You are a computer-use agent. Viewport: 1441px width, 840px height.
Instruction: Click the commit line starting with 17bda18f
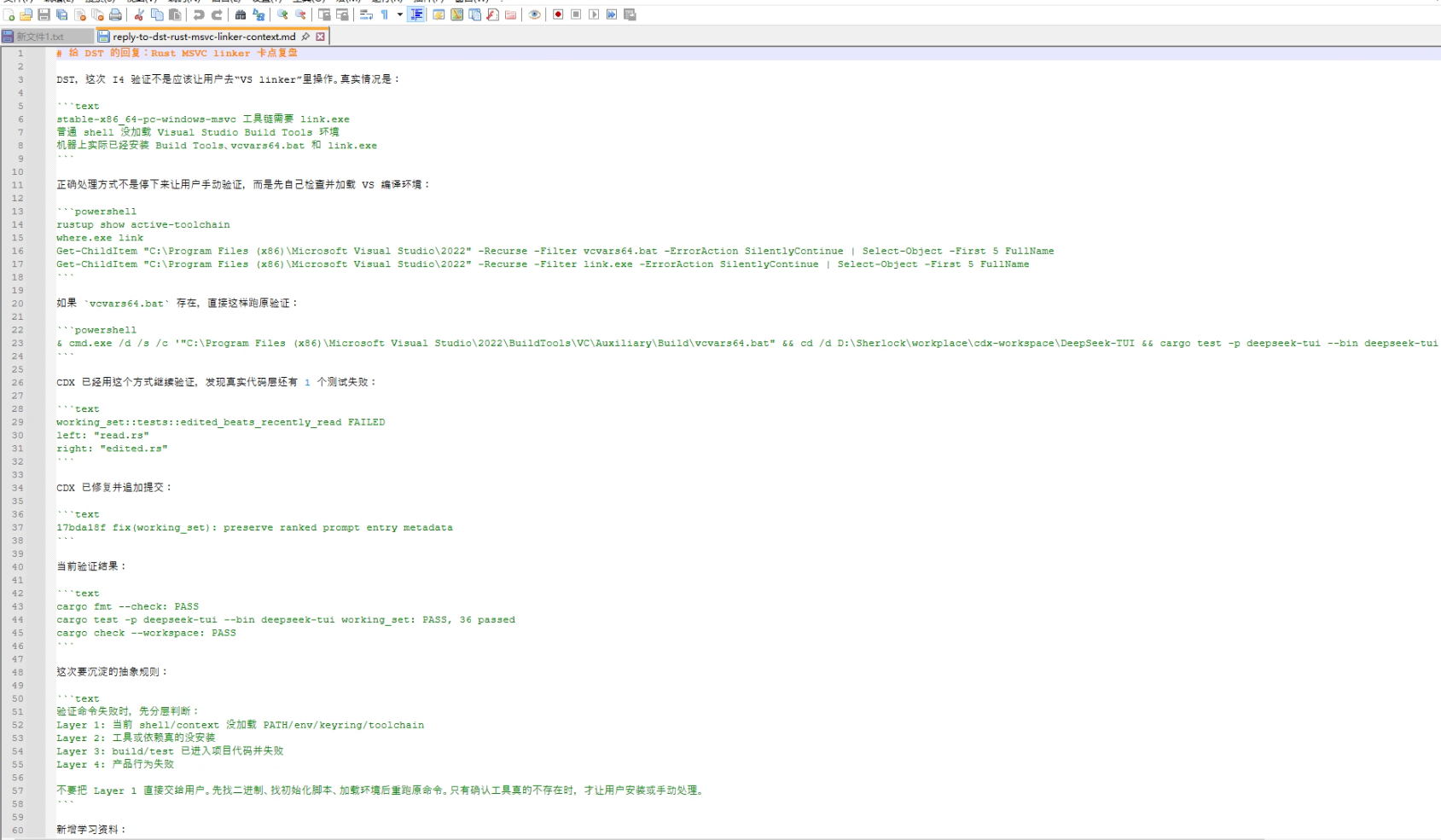click(254, 528)
